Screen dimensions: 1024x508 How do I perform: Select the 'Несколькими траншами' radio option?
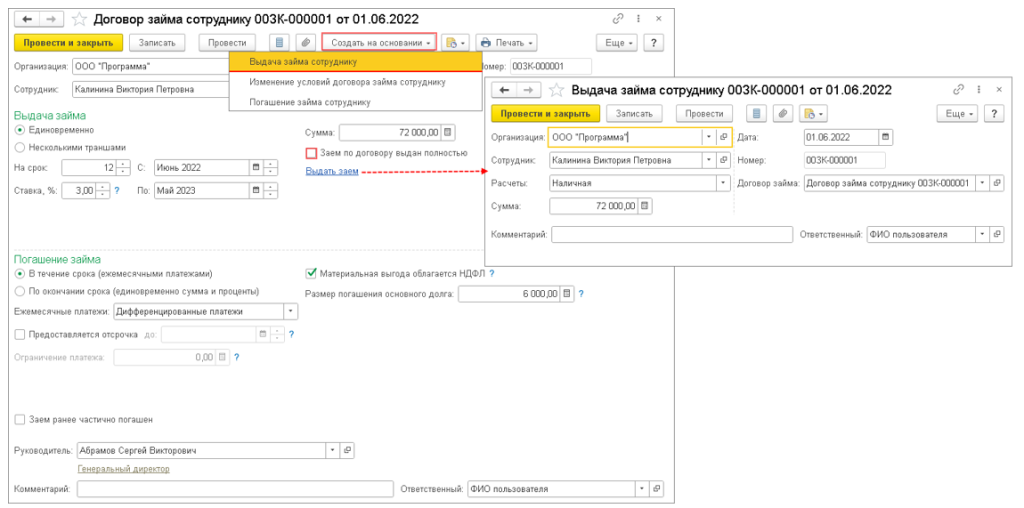[x=20, y=146]
